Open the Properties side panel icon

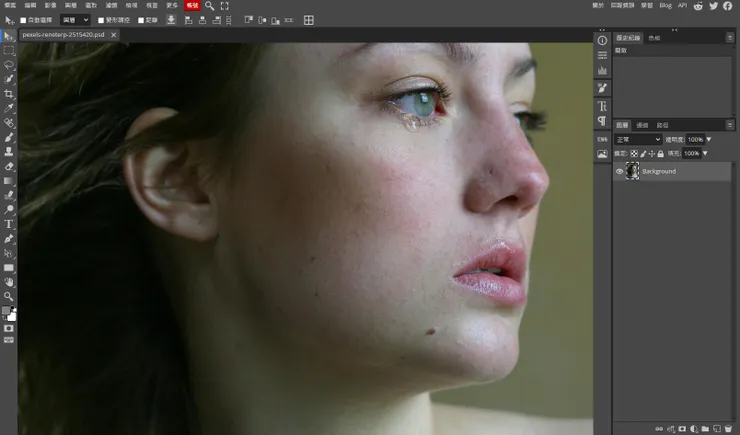click(602, 56)
